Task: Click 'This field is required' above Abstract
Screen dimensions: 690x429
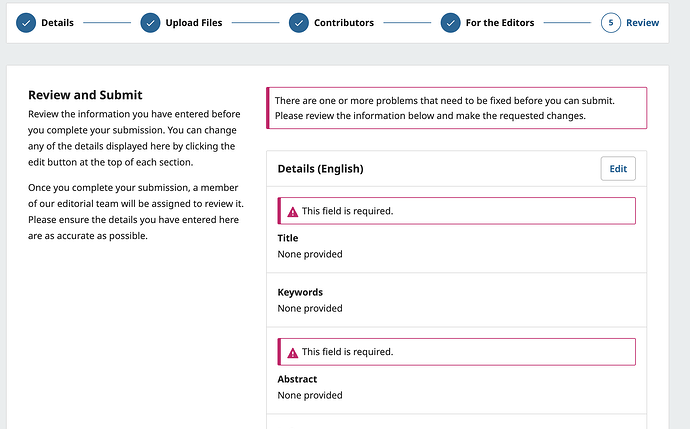Action: (x=347, y=352)
